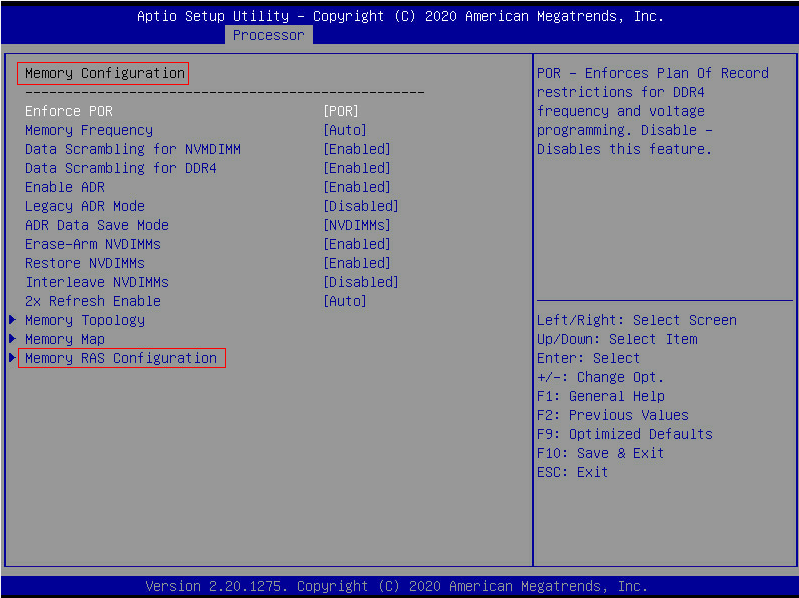Change the Interleave NVDIMMs [Disabled] value
Viewport: 799px width, 598px height.
[360, 282]
